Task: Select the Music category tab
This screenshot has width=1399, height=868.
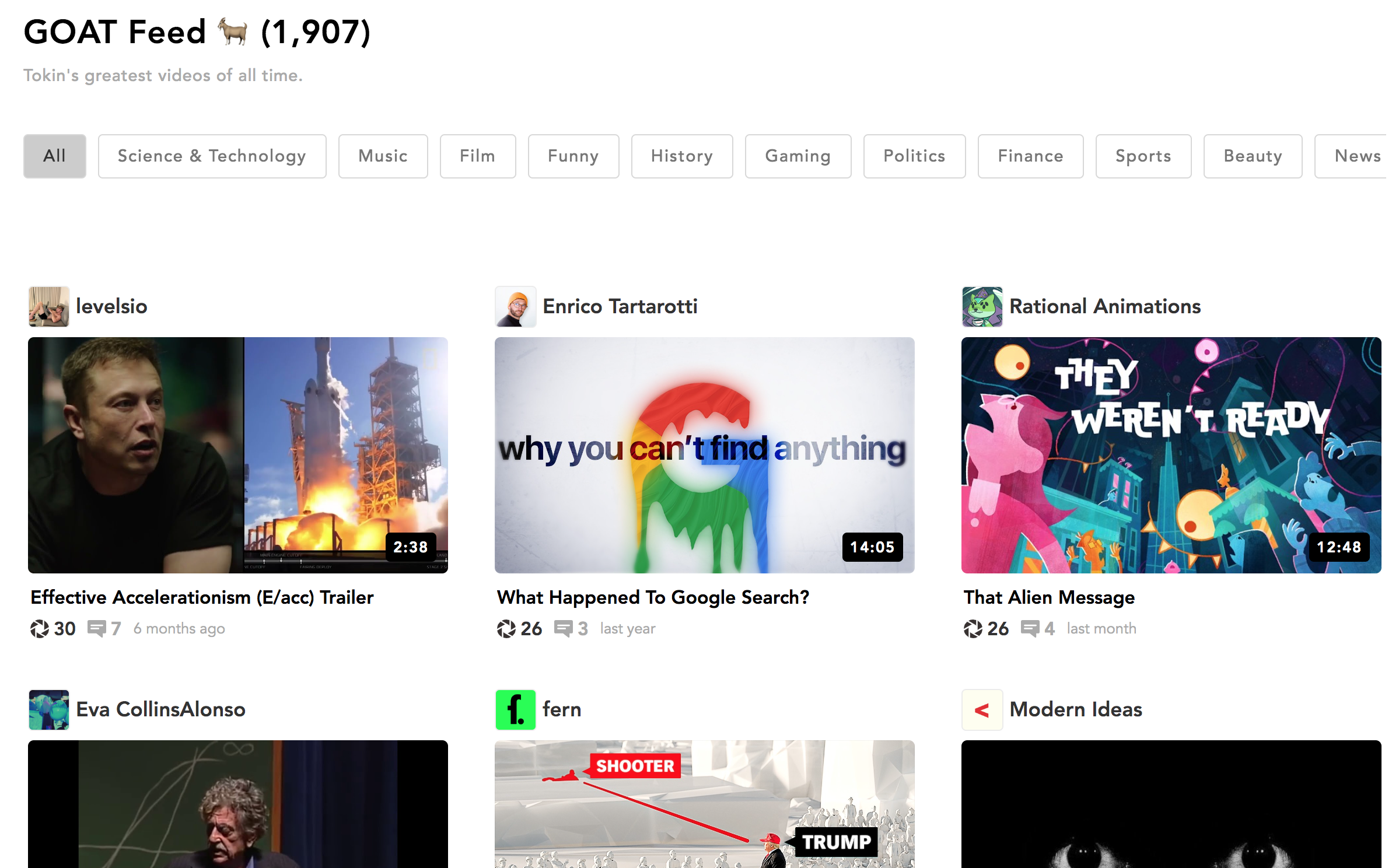Action: pyautogui.click(x=383, y=156)
